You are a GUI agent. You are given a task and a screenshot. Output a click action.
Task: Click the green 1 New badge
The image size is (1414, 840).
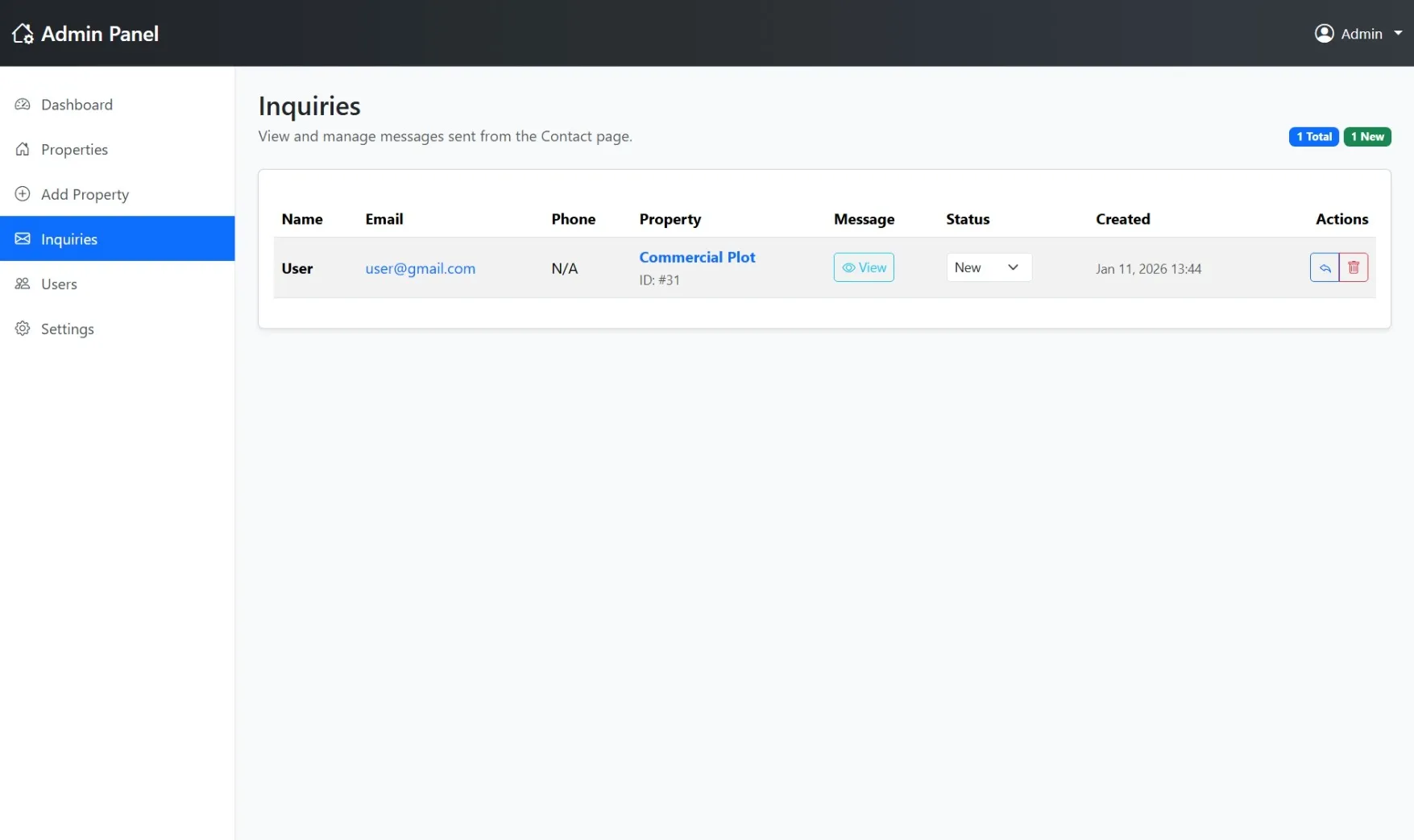tap(1366, 136)
